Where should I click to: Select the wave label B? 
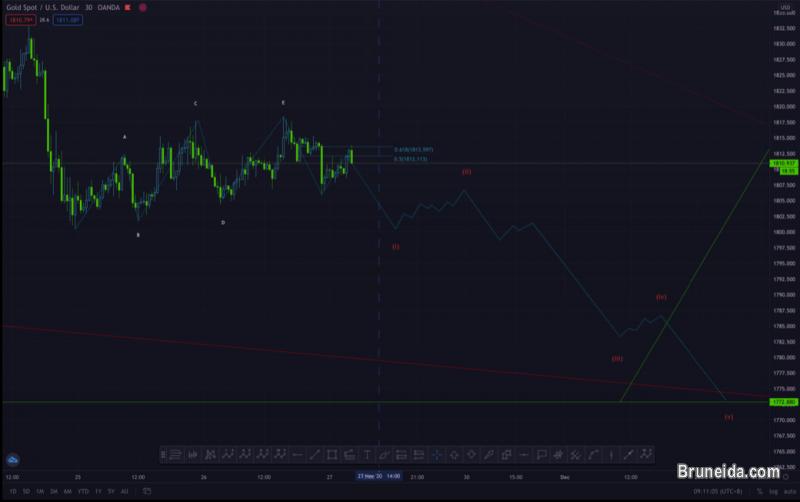[x=138, y=235]
